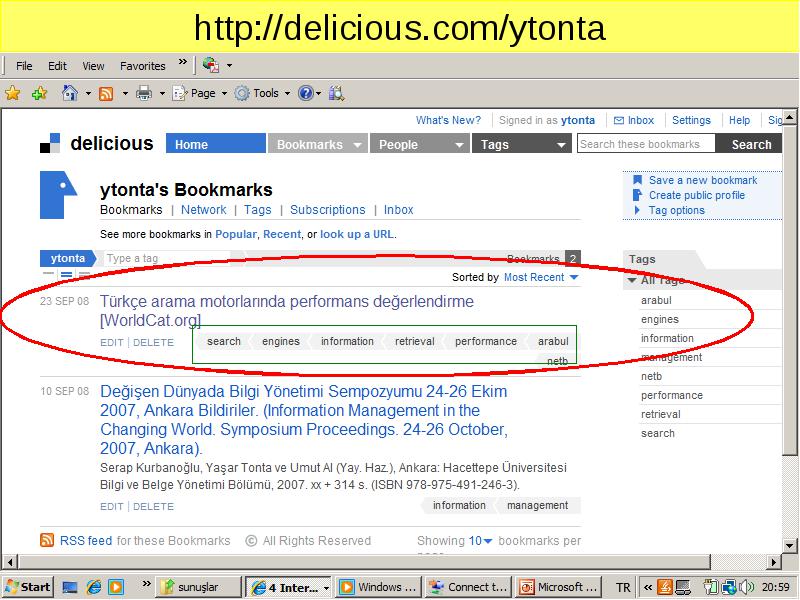
Task: Click DELETE on the 10 SEP 08 bookmark
Action: [x=154, y=507]
